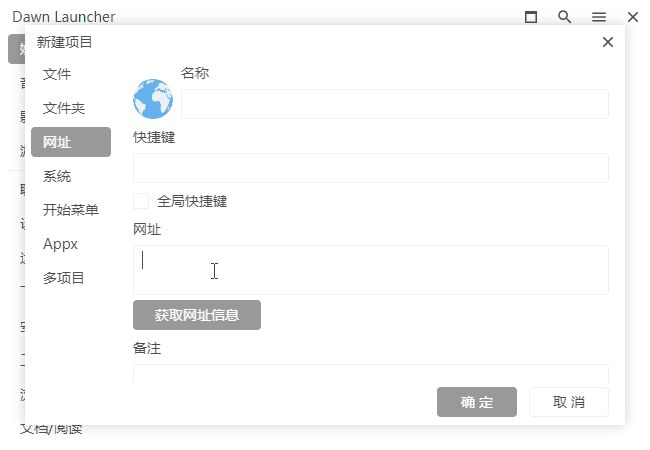Select the 网址 tab

[x=70, y=143]
